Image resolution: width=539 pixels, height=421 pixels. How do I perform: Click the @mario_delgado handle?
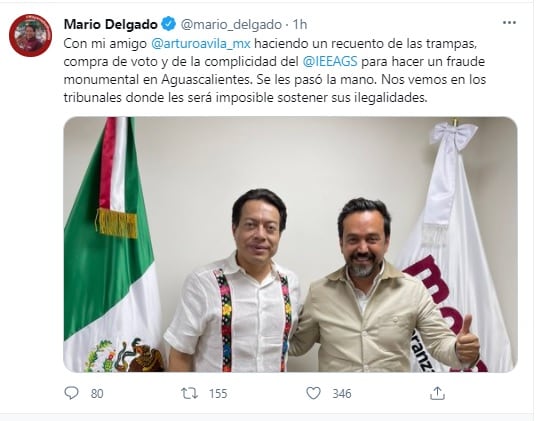click(x=231, y=24)
